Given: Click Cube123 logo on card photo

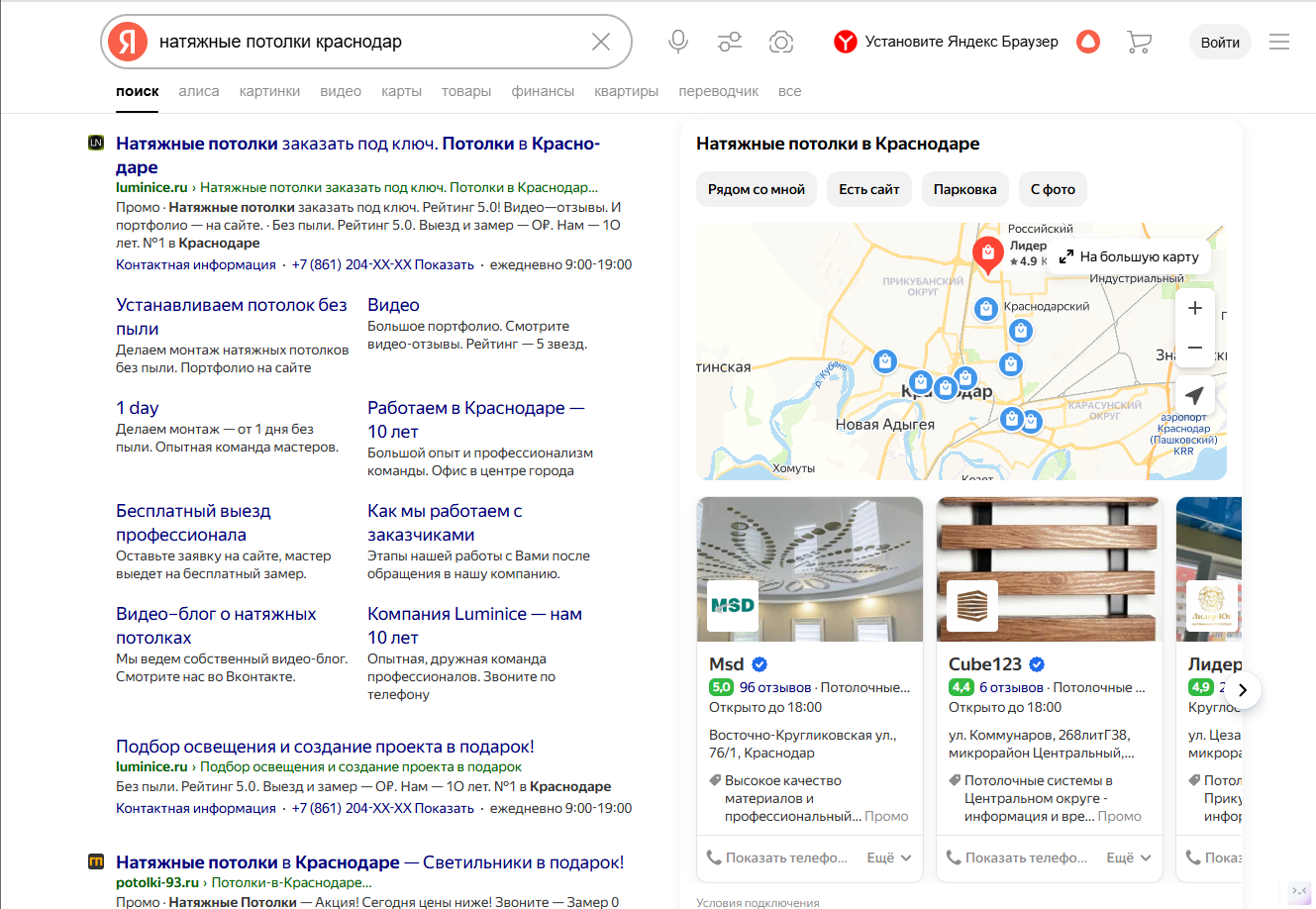Looking at the screenshot, I should tap(972, 605).
